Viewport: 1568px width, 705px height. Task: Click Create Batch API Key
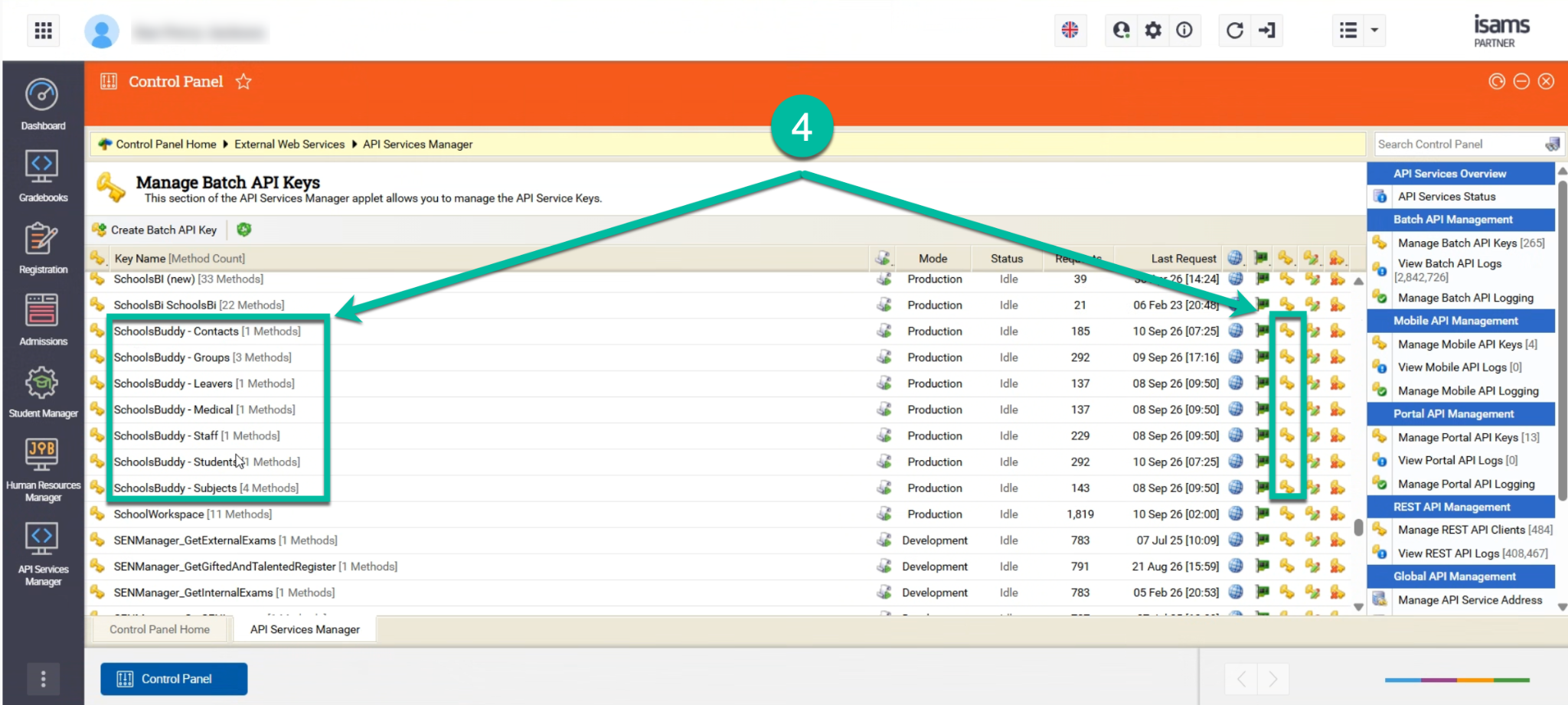click(155, 230)
